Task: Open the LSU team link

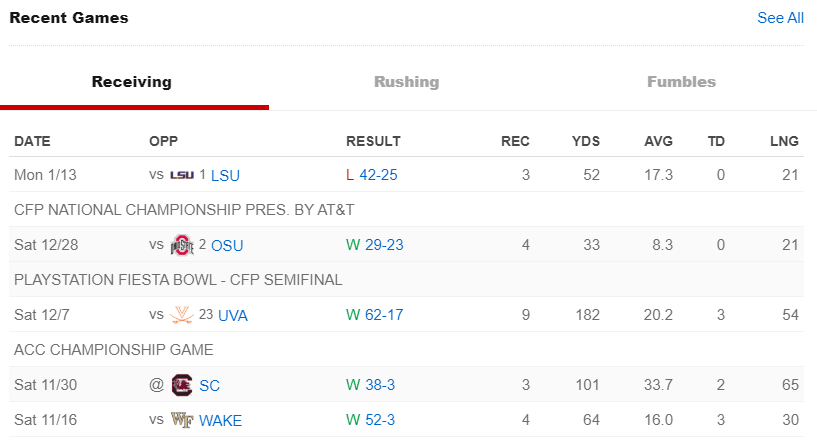Action: [225, 176]
